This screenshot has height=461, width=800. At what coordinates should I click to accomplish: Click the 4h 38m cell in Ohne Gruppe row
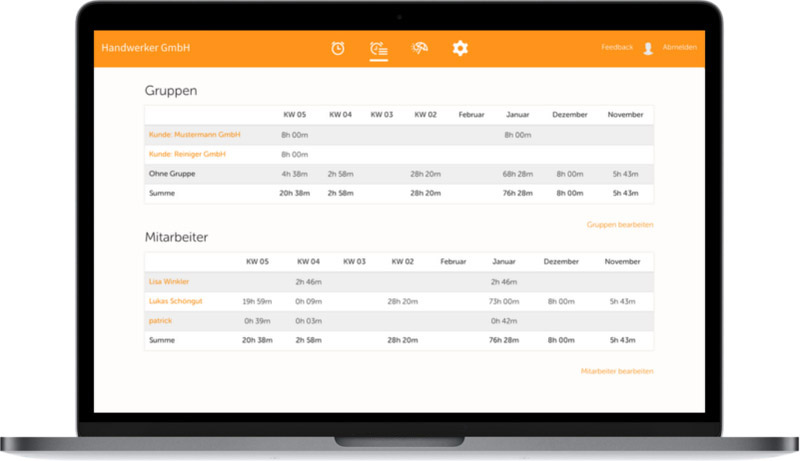pos(294,174)
